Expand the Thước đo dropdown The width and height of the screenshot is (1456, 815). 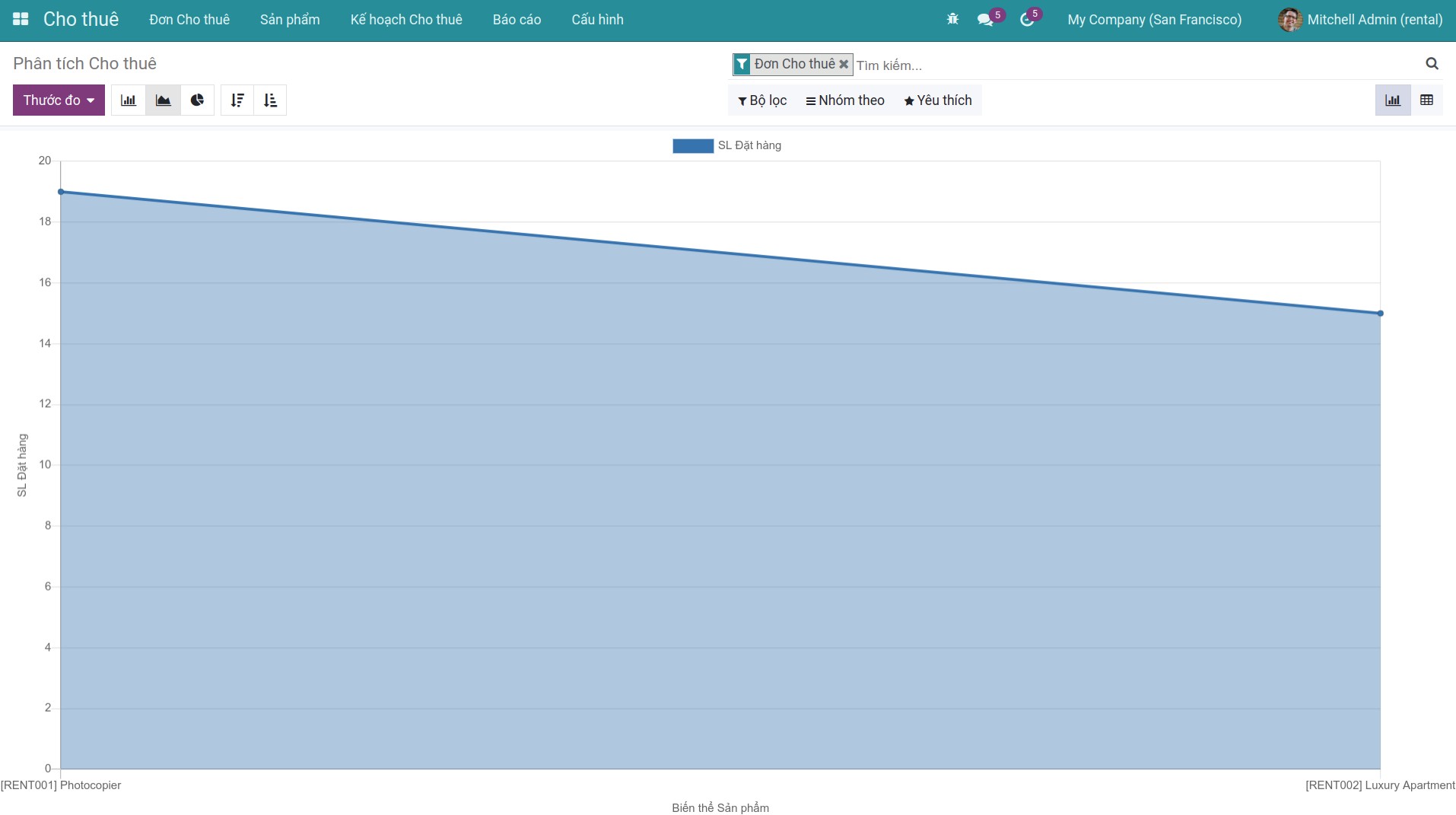[59, 100]
